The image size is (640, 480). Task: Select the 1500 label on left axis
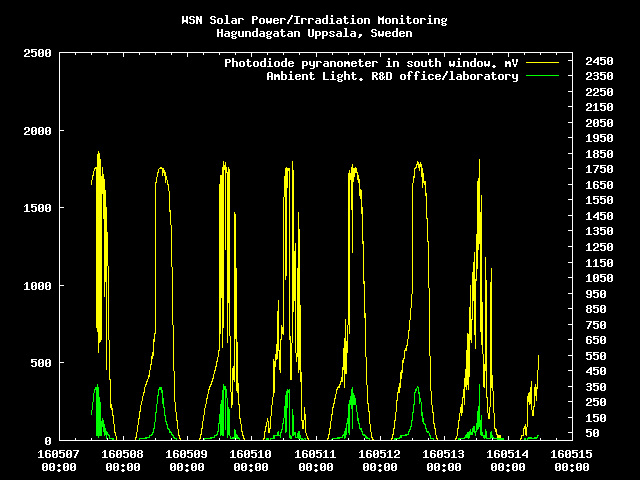coord(35,208)
